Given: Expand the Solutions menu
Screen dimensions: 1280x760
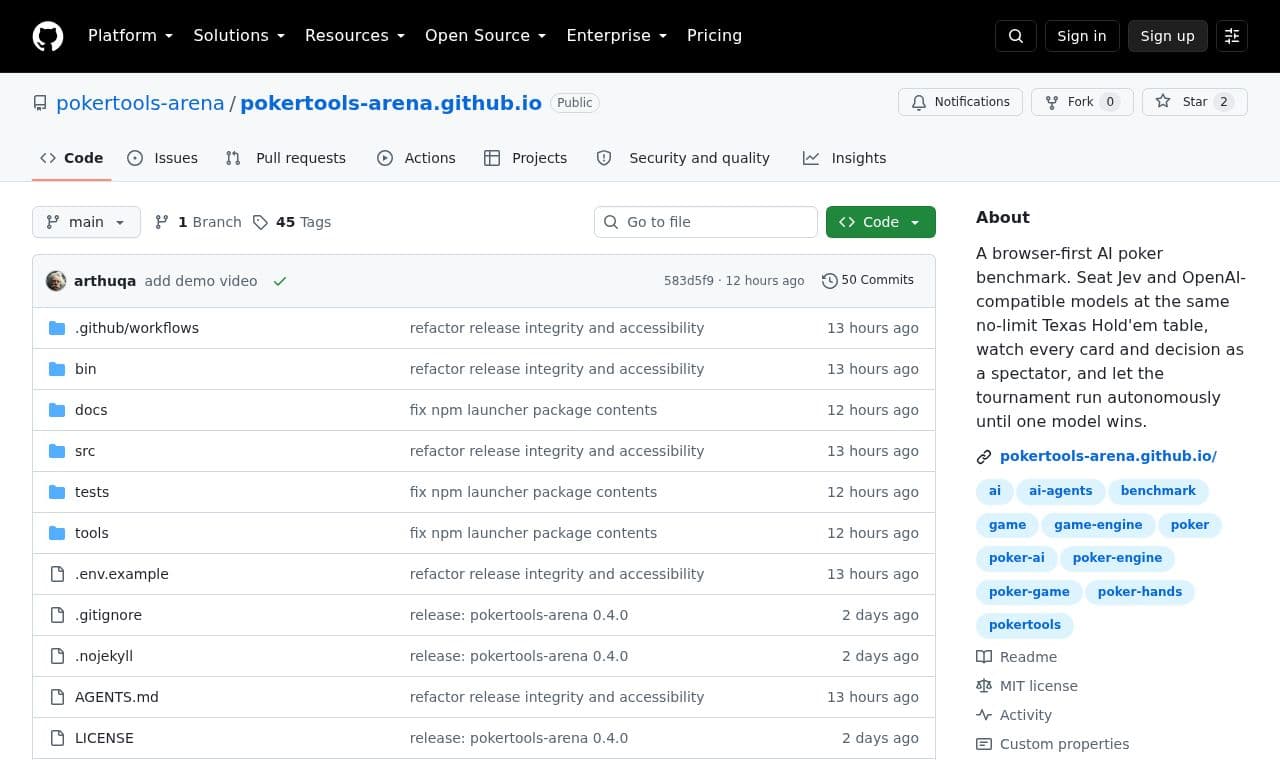Looking at the screenshot, I should pos(239,36).
